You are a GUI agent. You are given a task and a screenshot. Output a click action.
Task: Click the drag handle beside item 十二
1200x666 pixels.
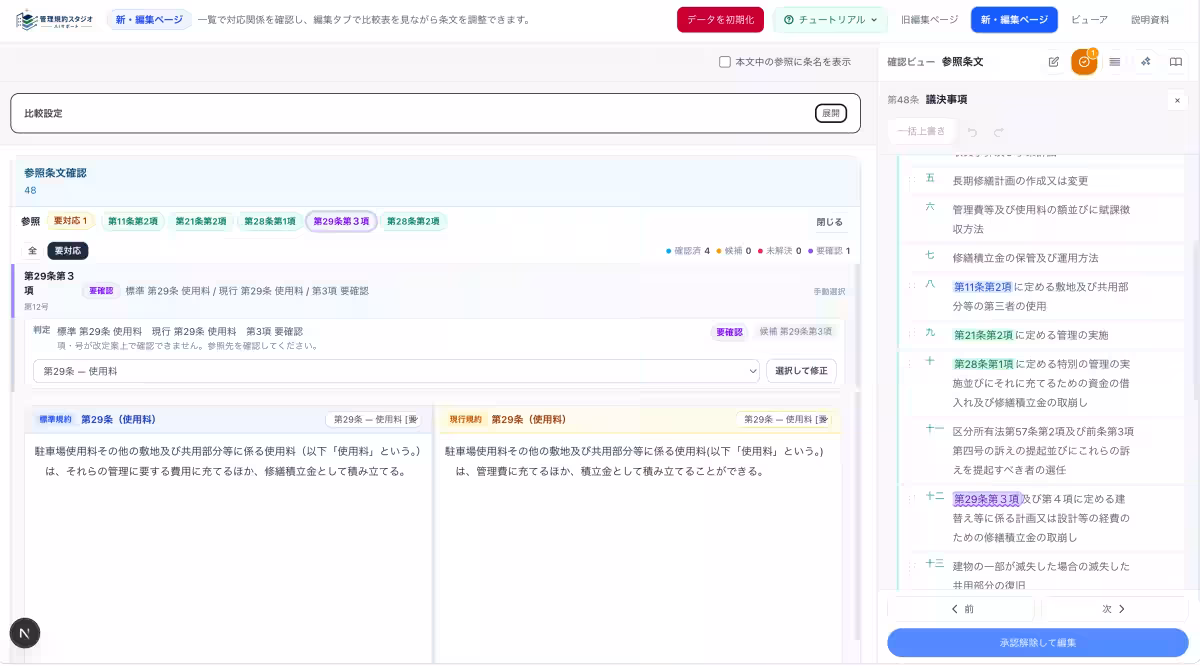point(910,497)
